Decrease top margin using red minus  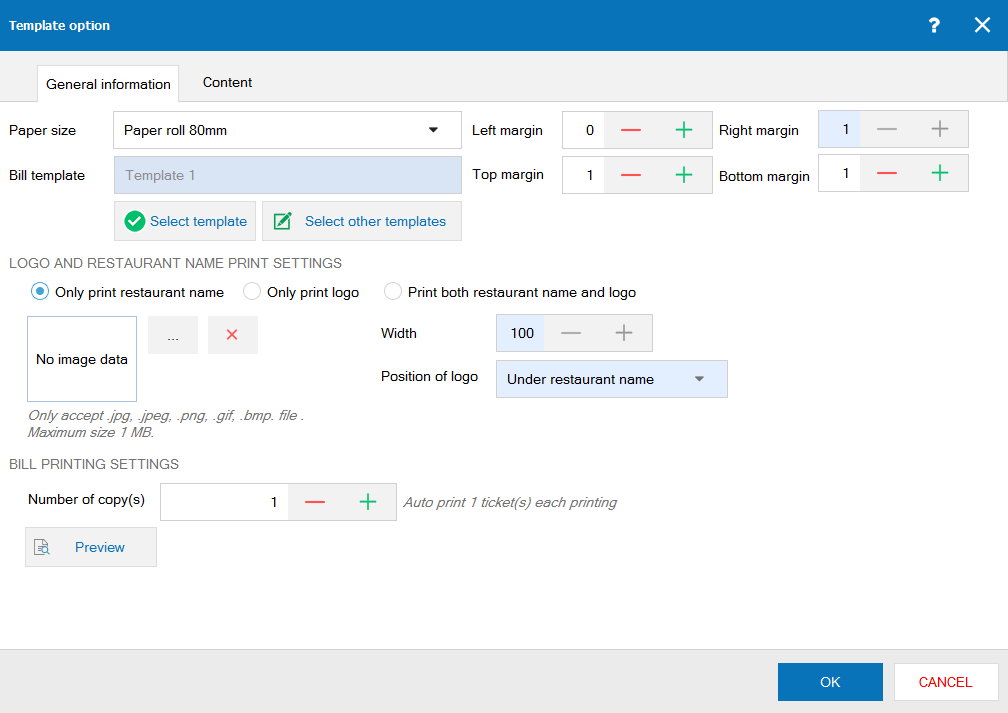631,174
